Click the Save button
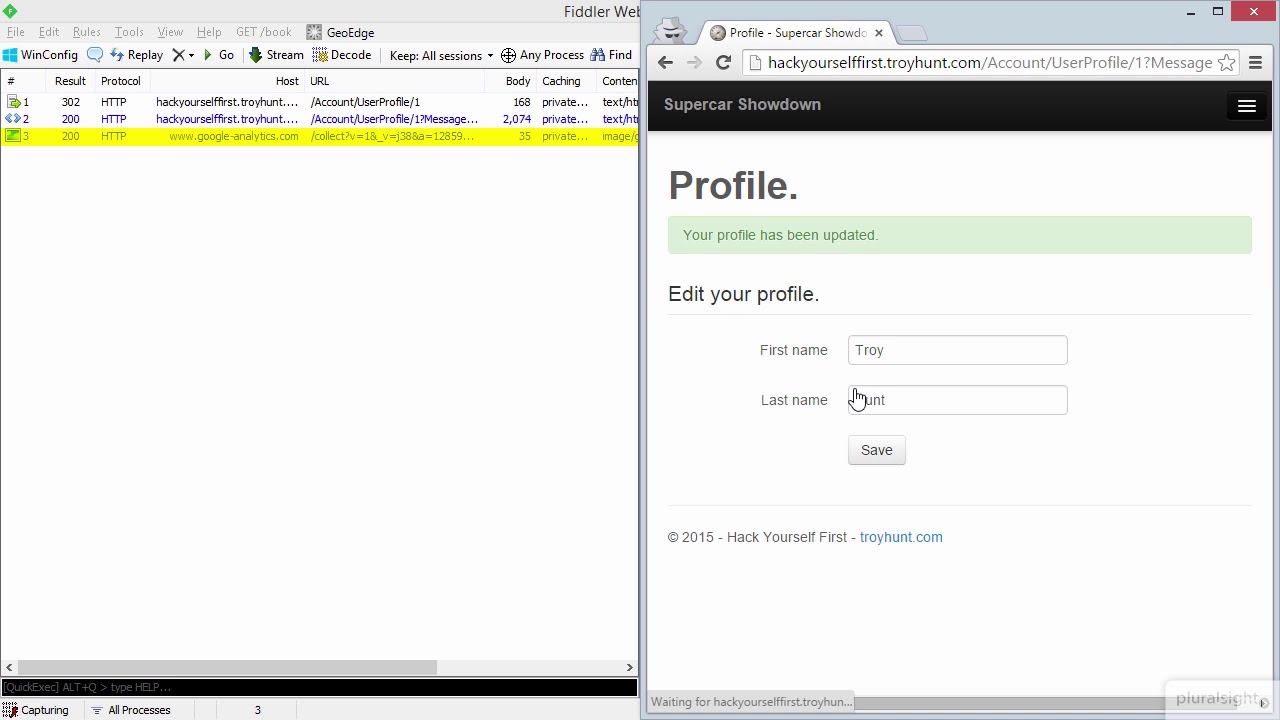1280x720 pixels. tap(877, 450)
